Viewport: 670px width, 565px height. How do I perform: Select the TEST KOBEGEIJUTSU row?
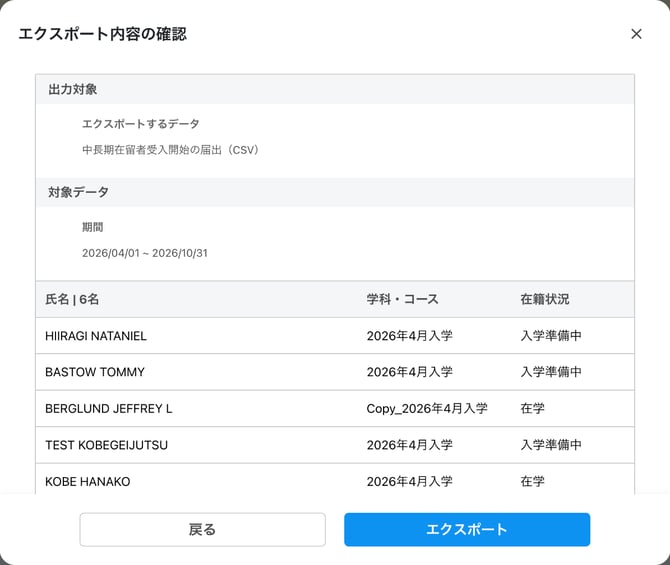[x=335, y=445]
